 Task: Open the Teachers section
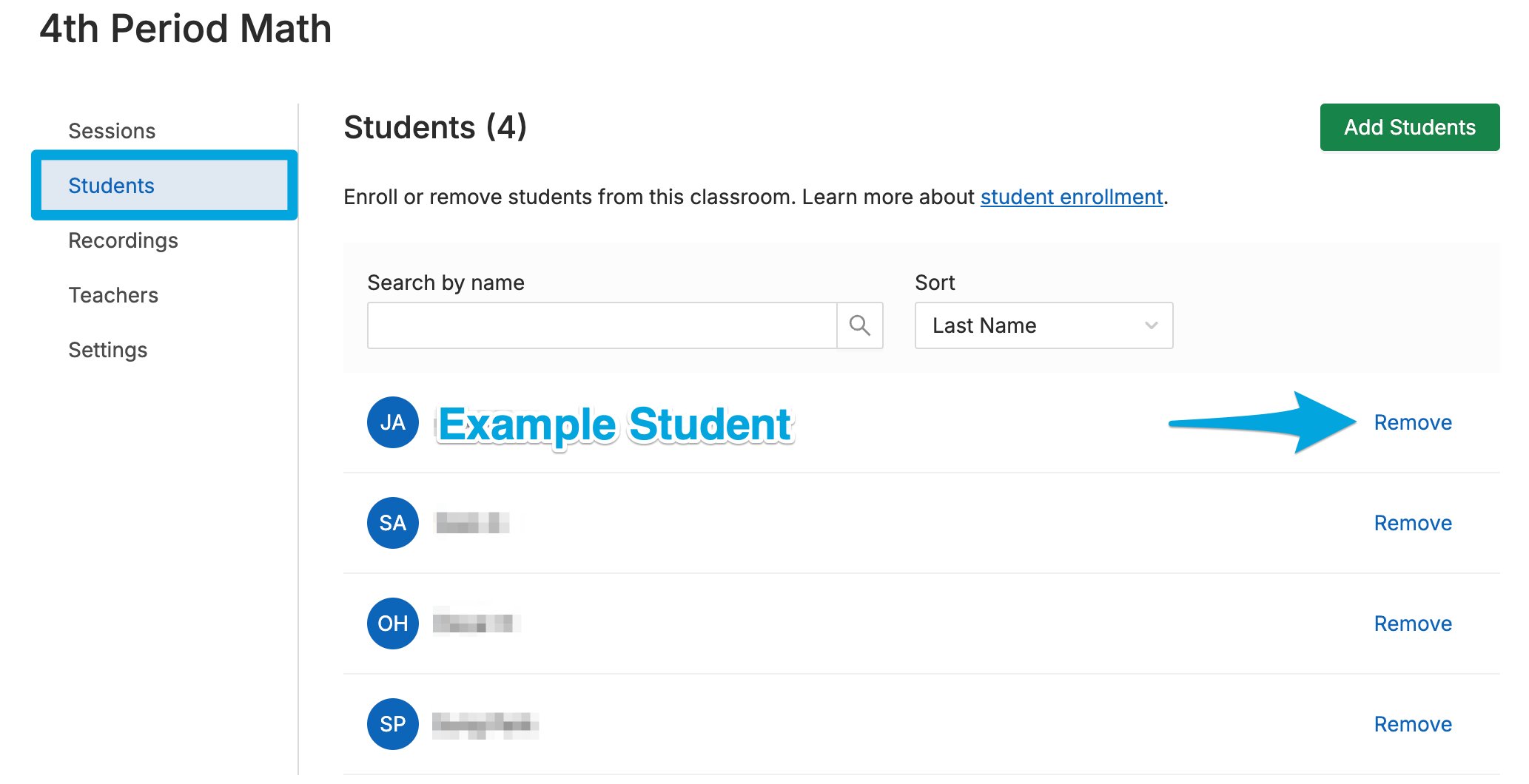(113, 295)
